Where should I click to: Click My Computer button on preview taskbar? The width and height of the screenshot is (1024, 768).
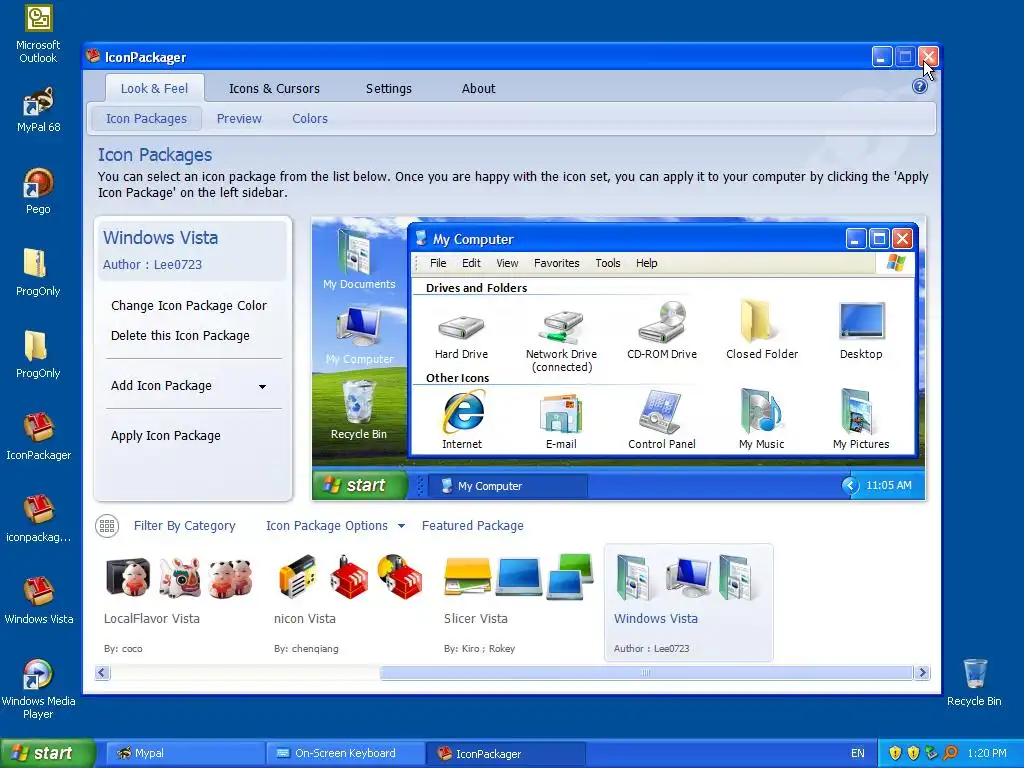(508, 486)
